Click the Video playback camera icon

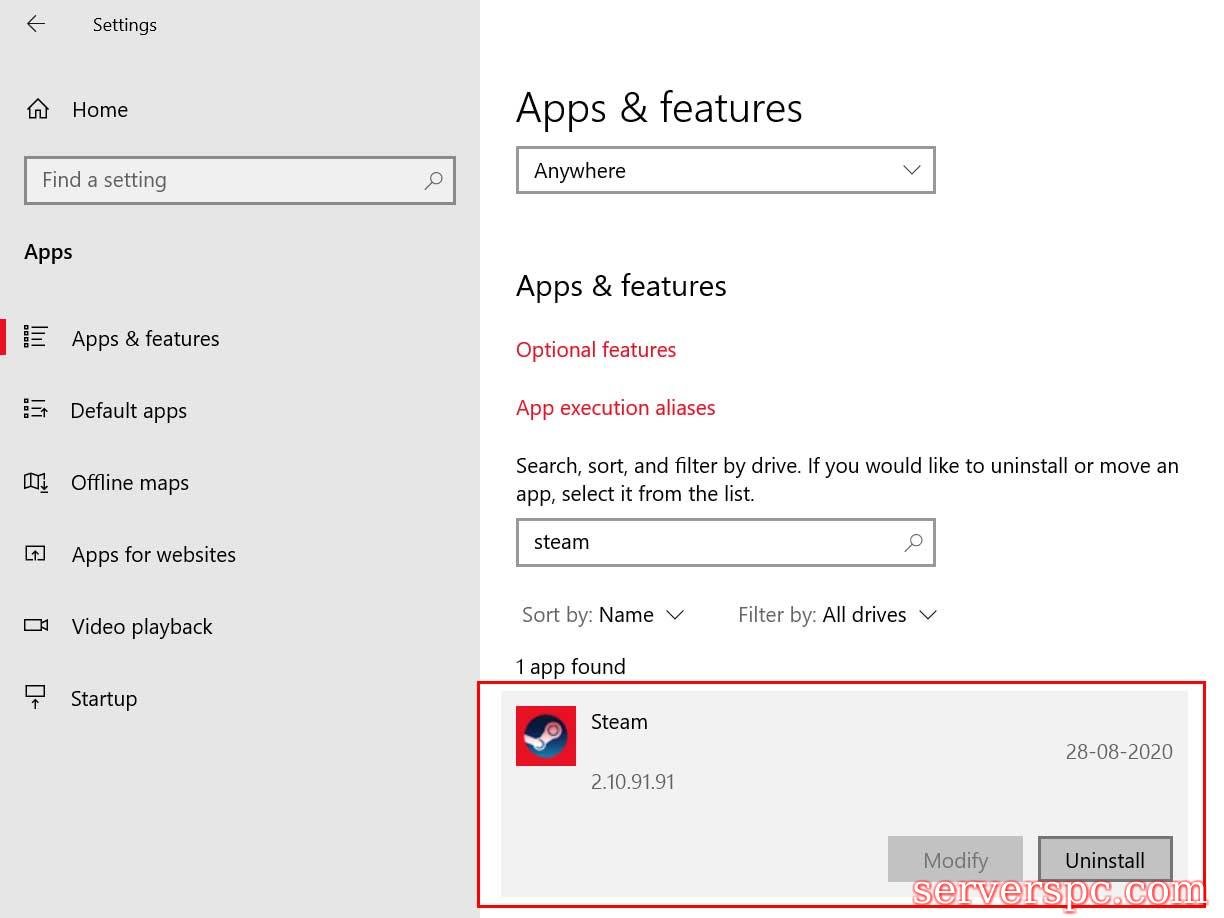(x=36, y=626)
